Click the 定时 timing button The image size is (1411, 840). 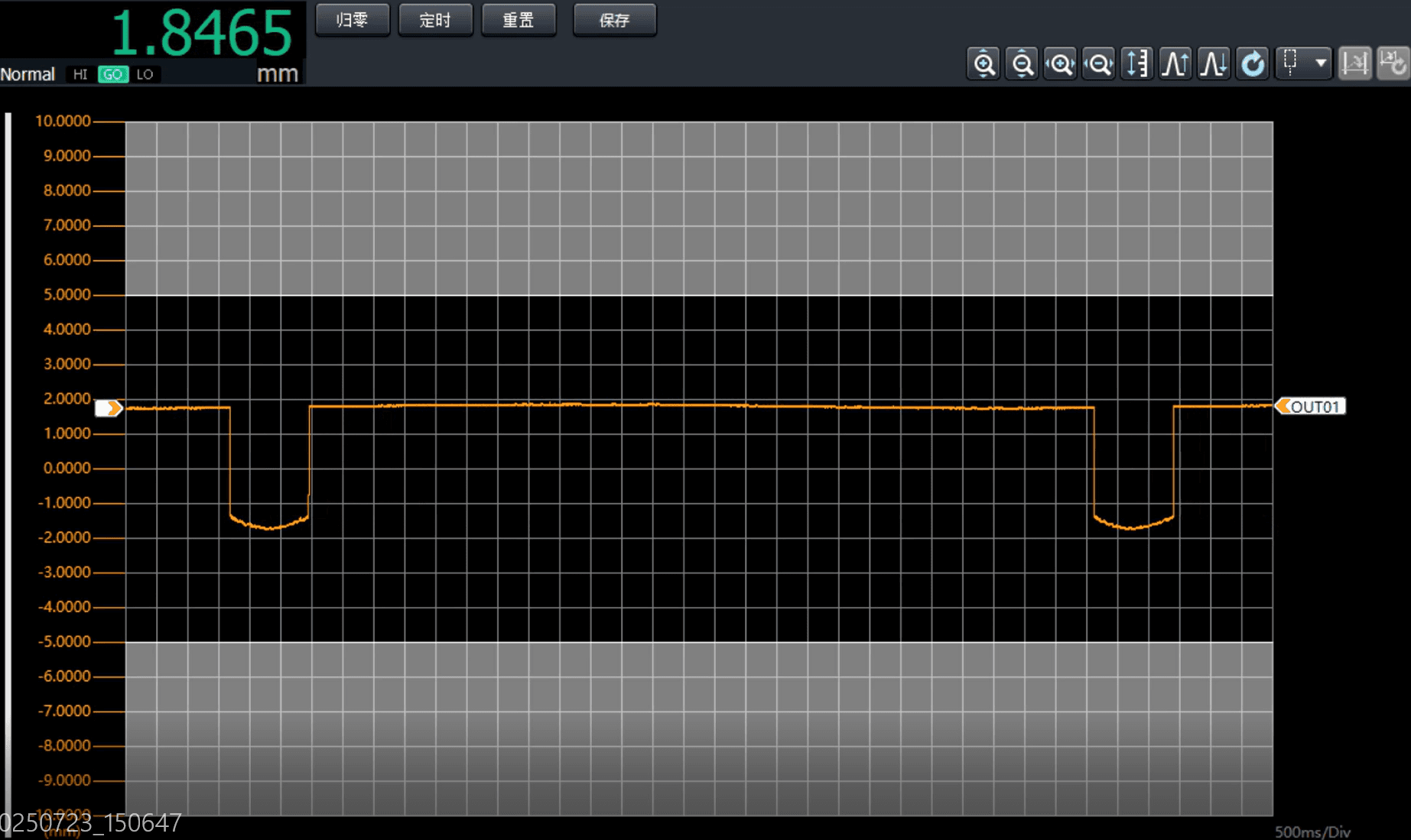click(435, 20)
